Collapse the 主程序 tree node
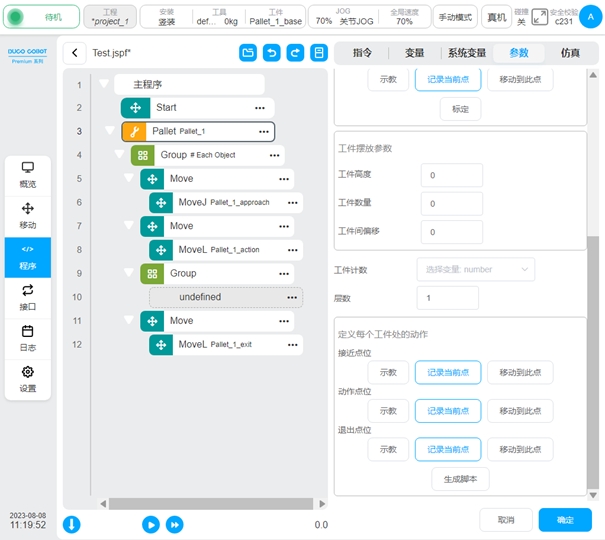 point(103,84)
